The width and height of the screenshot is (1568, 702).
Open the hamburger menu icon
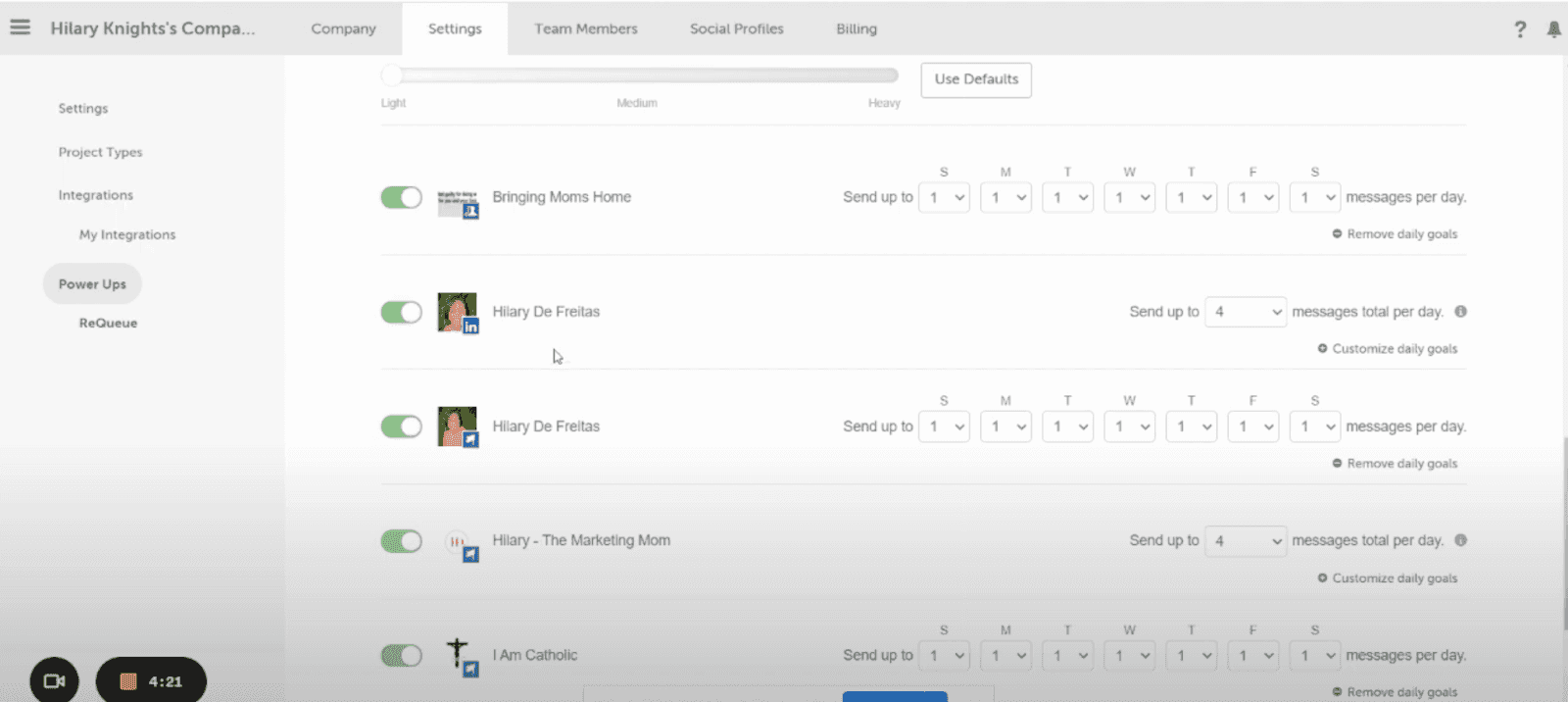(20, 27)
